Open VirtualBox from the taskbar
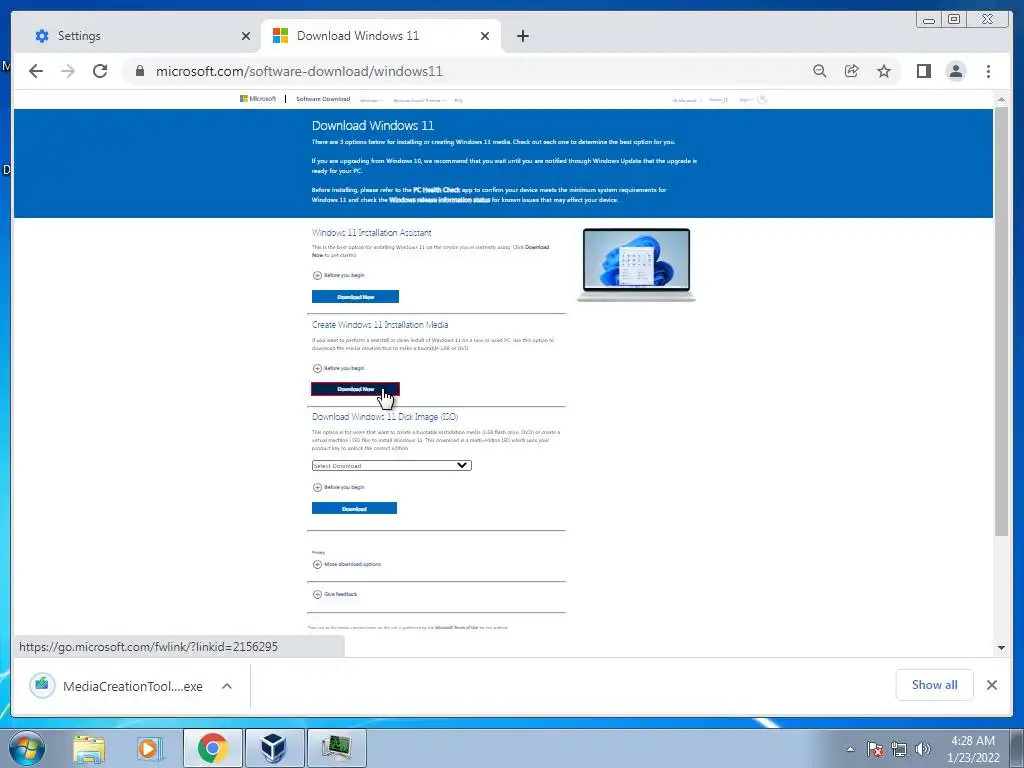 tap(274, 748)
